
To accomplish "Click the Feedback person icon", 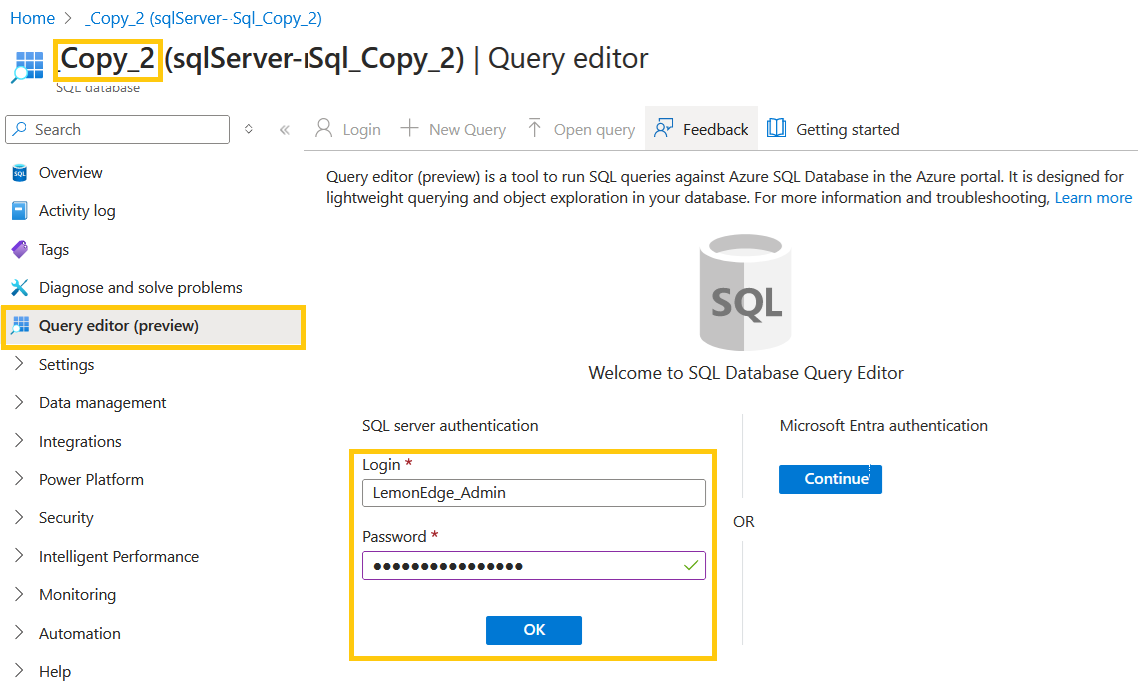I will tap(663, 128).
